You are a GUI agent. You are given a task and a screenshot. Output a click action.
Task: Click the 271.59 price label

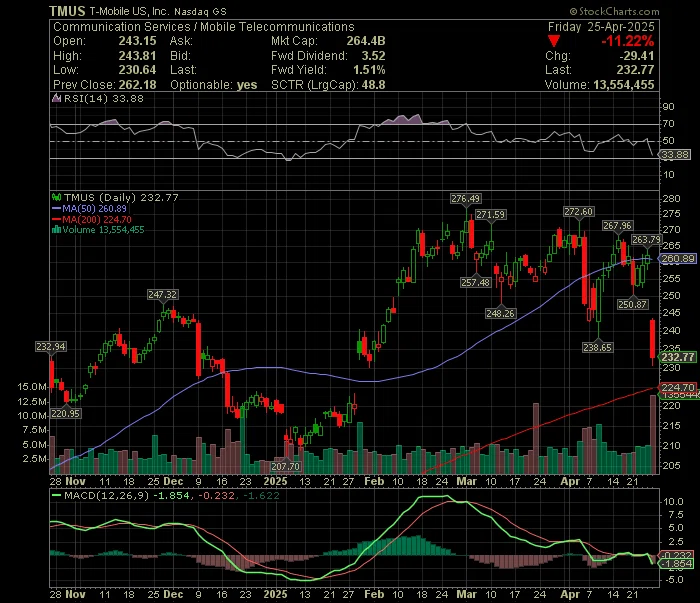pos(490,215)
